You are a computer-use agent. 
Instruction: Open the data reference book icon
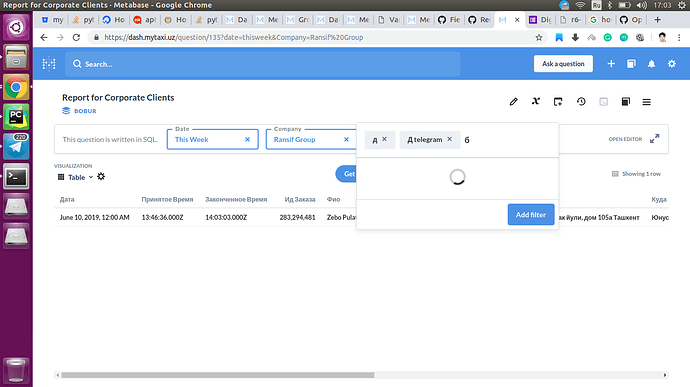[x=625, y=102]
